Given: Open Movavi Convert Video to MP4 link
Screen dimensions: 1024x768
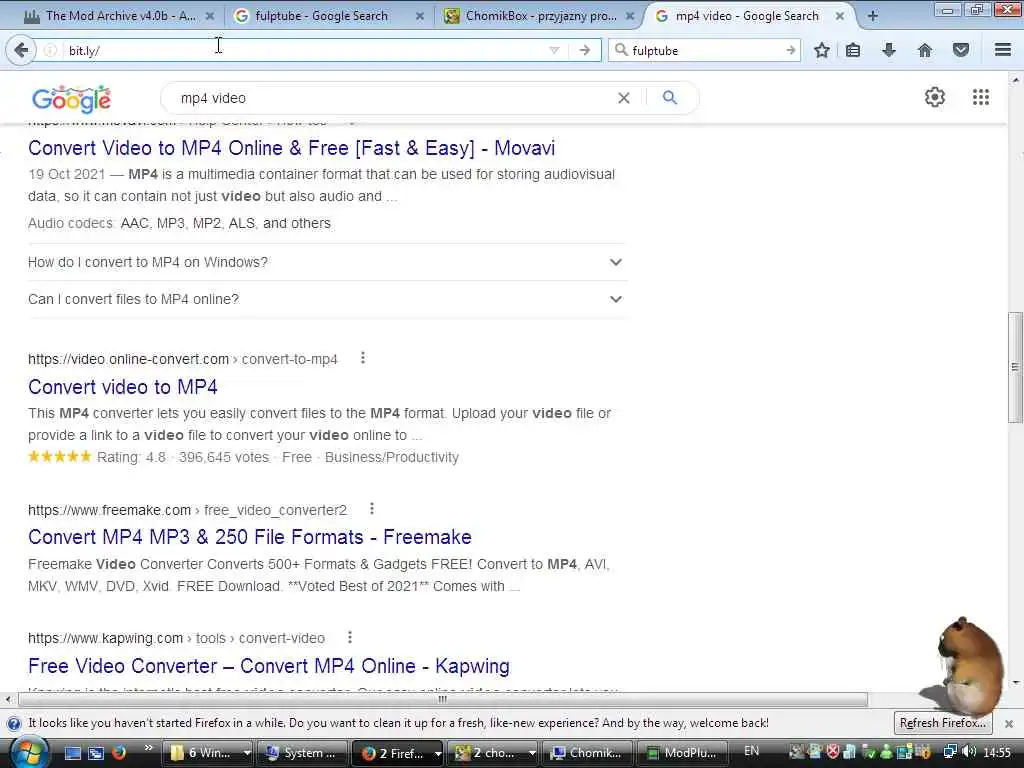Looking at the screenshot, I should click(x=291, y=148).
